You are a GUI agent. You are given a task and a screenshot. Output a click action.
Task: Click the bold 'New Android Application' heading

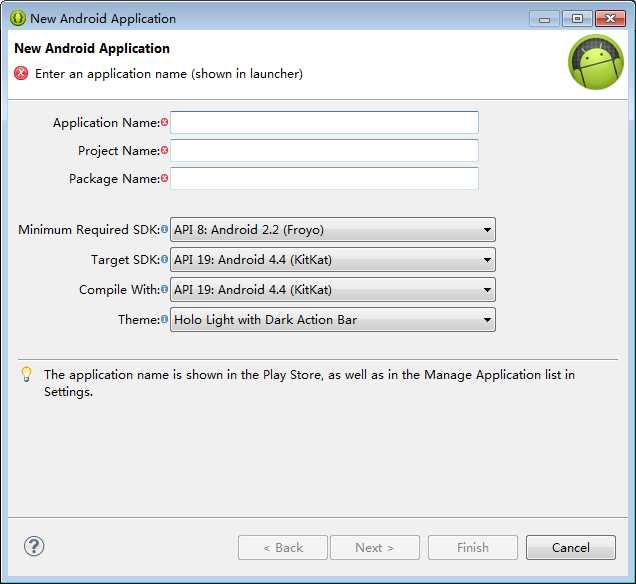coord(92,48)
